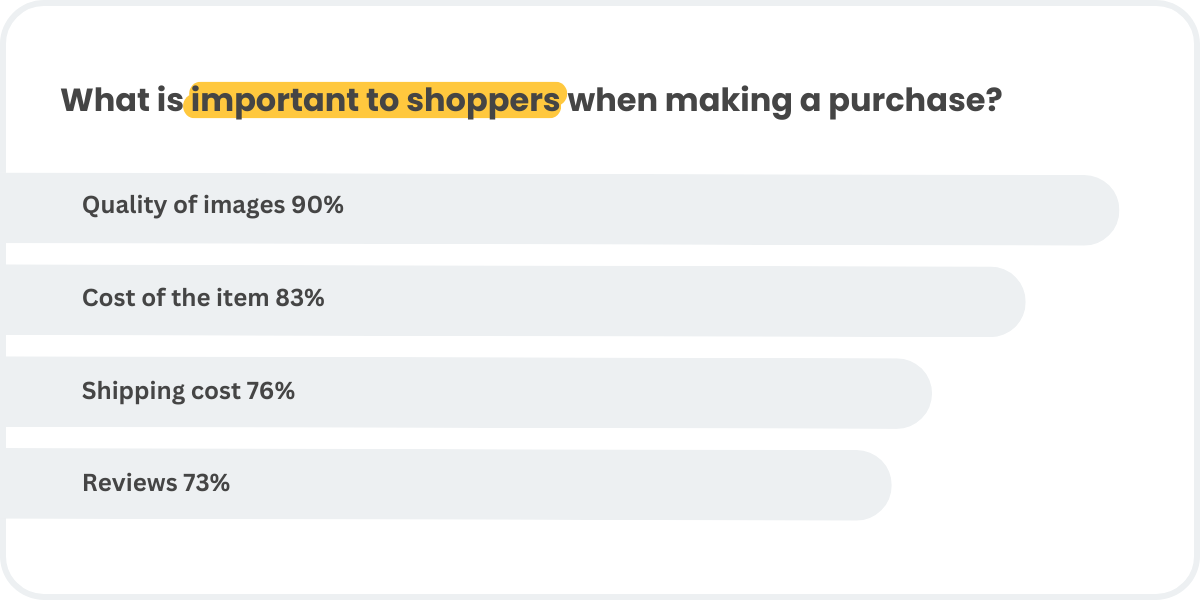Select the 73% value beside Reviews

pyautogui.click(x=206, y=482)
